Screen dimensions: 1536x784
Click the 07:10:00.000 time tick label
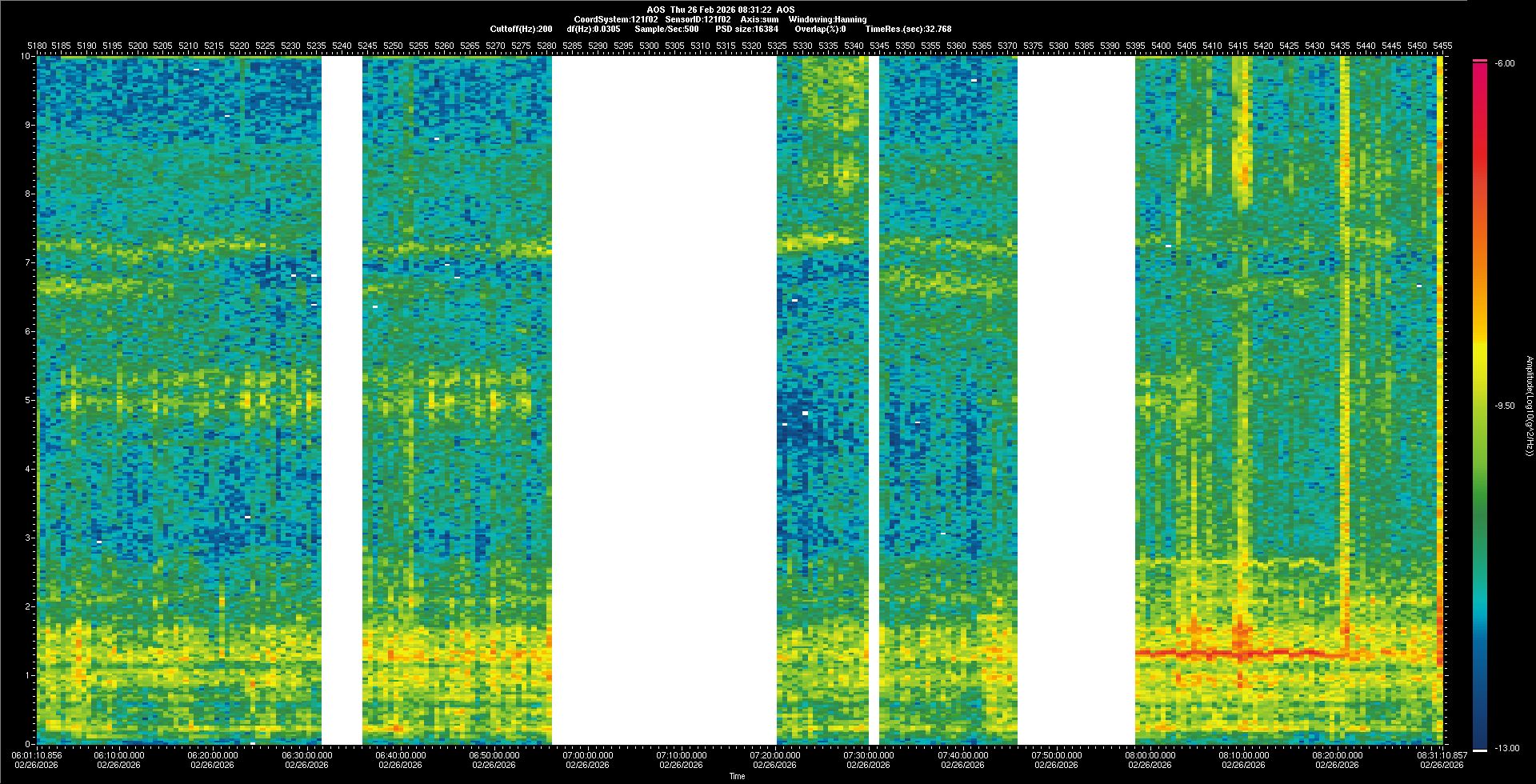(x=682, y=754)
